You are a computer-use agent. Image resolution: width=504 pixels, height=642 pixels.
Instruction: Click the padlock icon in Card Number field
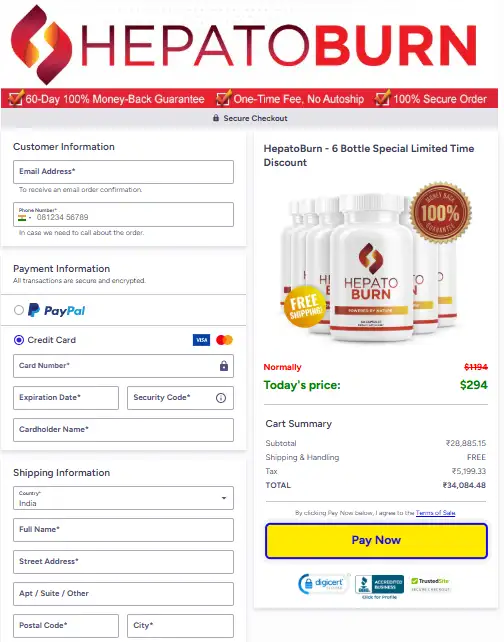tap(224, 366)
